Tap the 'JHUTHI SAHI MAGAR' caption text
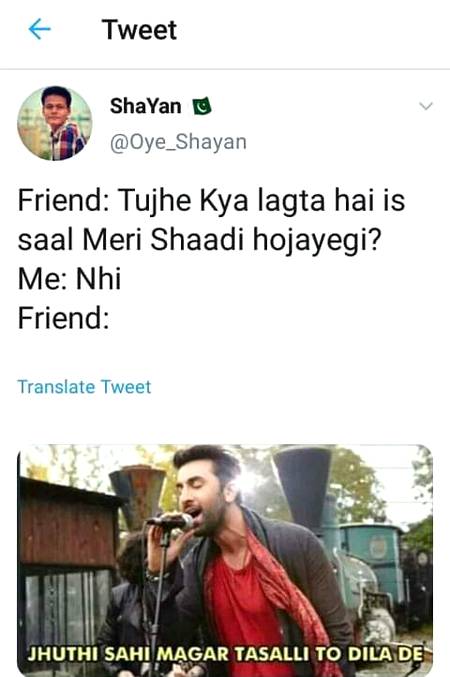The width and height of the screenshot is (450, 677). [x=128, y=654]
